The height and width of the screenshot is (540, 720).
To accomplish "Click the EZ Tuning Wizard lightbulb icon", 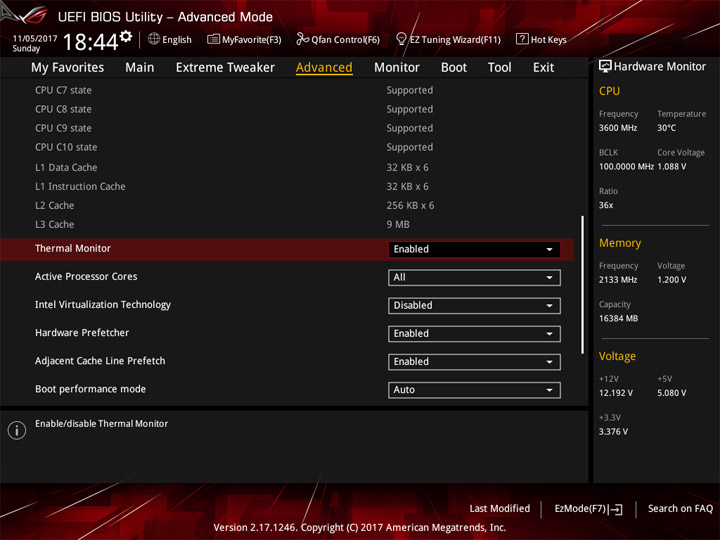I will tap(401, 39).
